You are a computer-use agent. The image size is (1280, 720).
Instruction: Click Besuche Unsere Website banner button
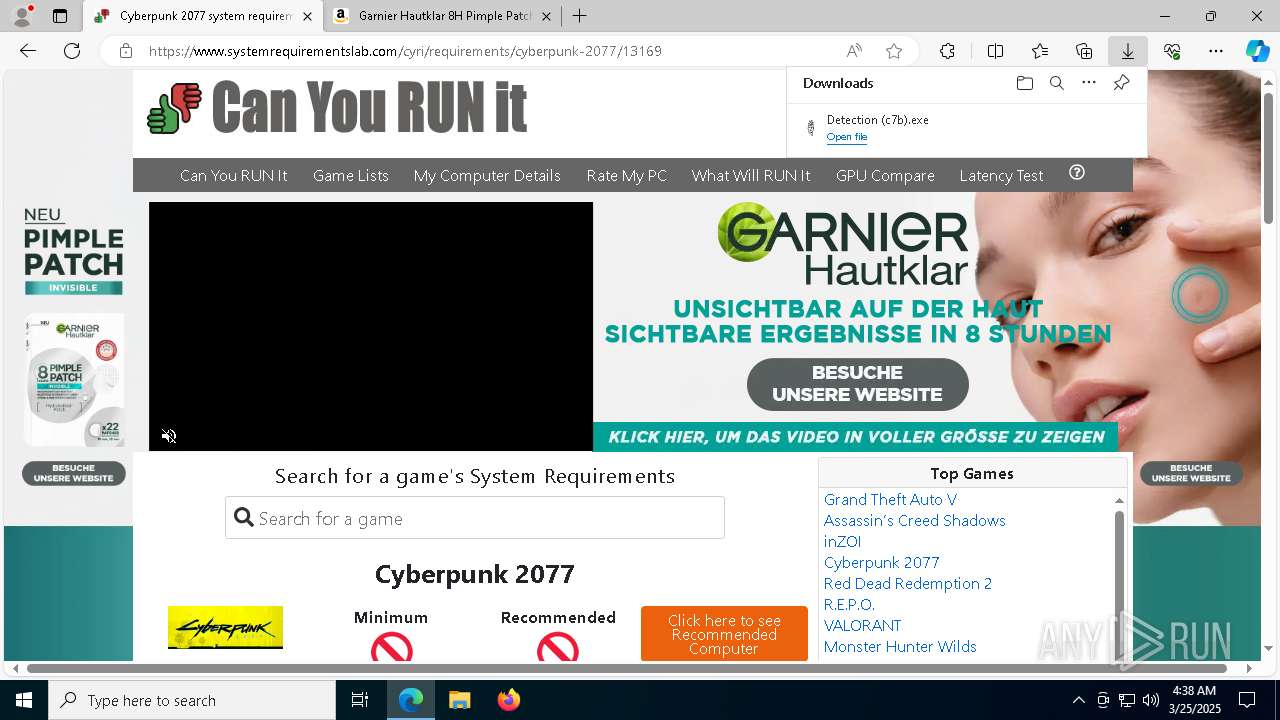(x=857, y=384)
